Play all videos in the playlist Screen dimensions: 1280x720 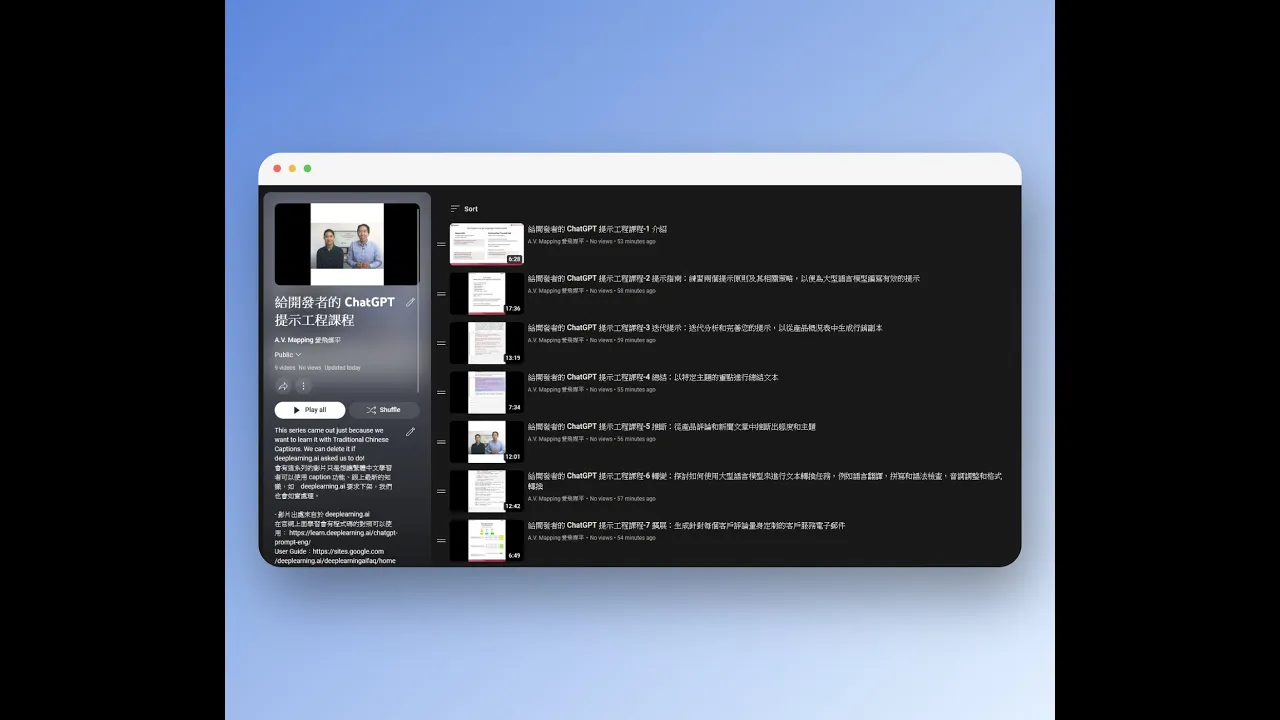coord(310,410)
